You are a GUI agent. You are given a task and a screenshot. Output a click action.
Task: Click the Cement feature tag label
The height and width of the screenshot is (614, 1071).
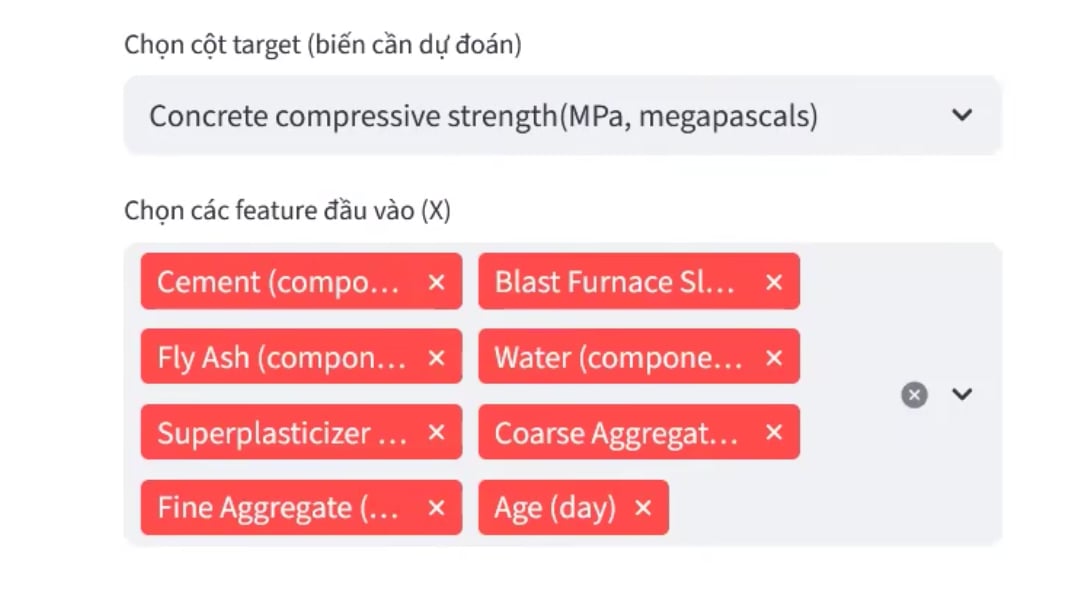pos(278,282)
